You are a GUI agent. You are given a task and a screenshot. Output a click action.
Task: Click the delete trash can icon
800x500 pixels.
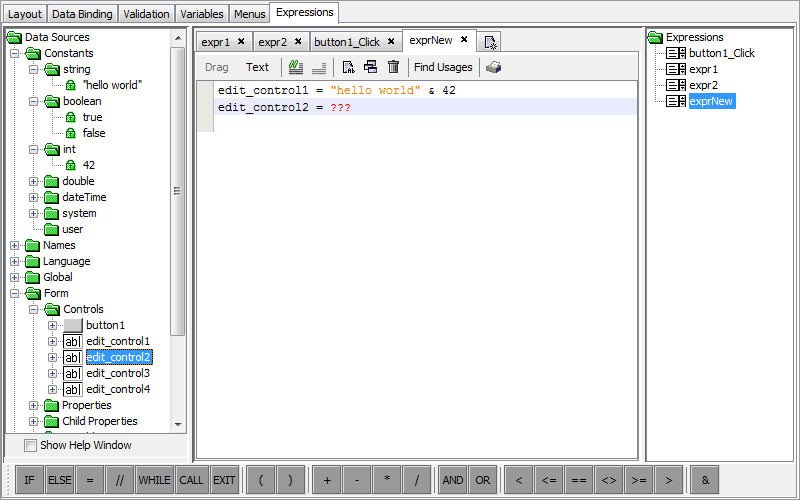pos(393,67)
